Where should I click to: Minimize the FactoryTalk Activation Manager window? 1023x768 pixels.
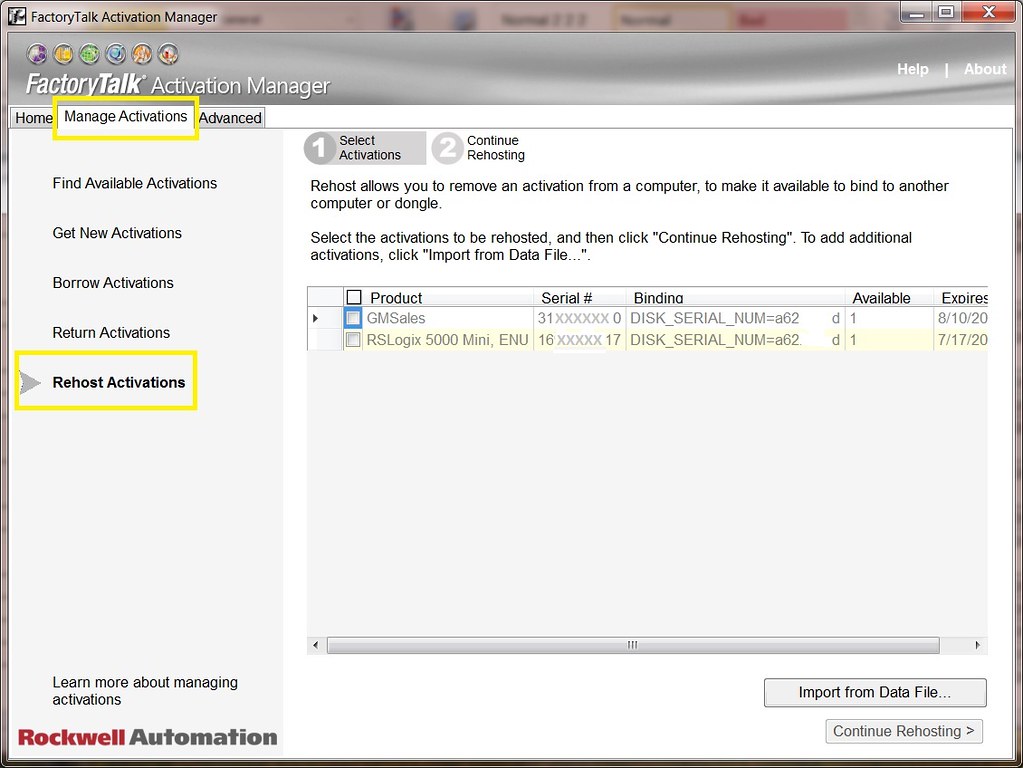coord(916,12)
